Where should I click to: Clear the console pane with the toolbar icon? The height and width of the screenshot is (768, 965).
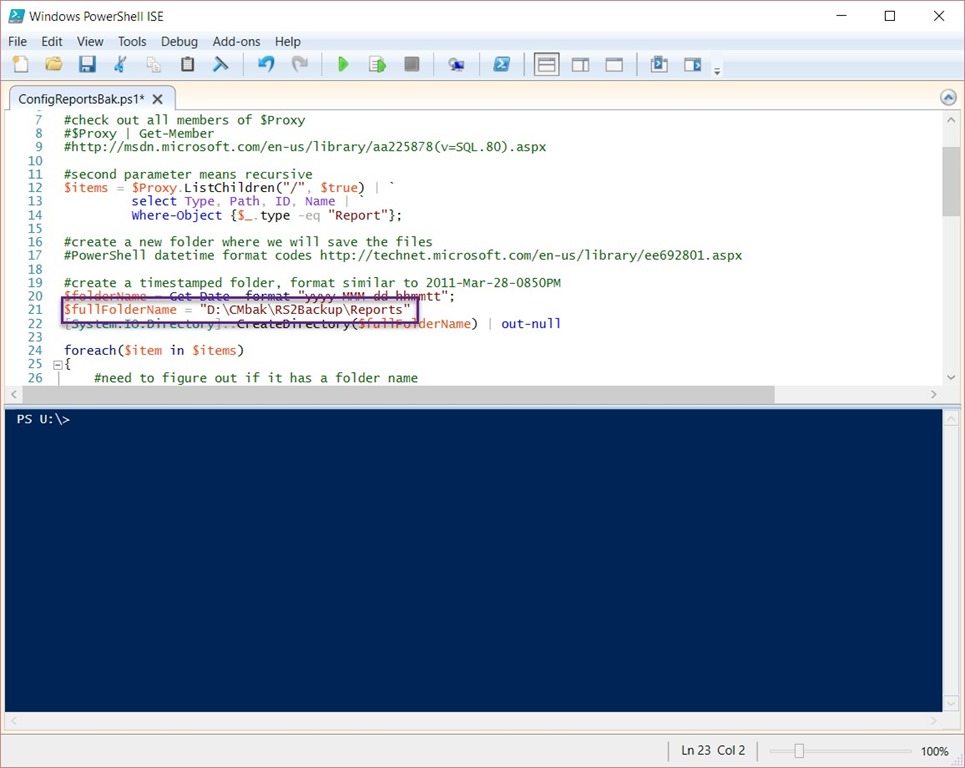click(x=220, y=64)
